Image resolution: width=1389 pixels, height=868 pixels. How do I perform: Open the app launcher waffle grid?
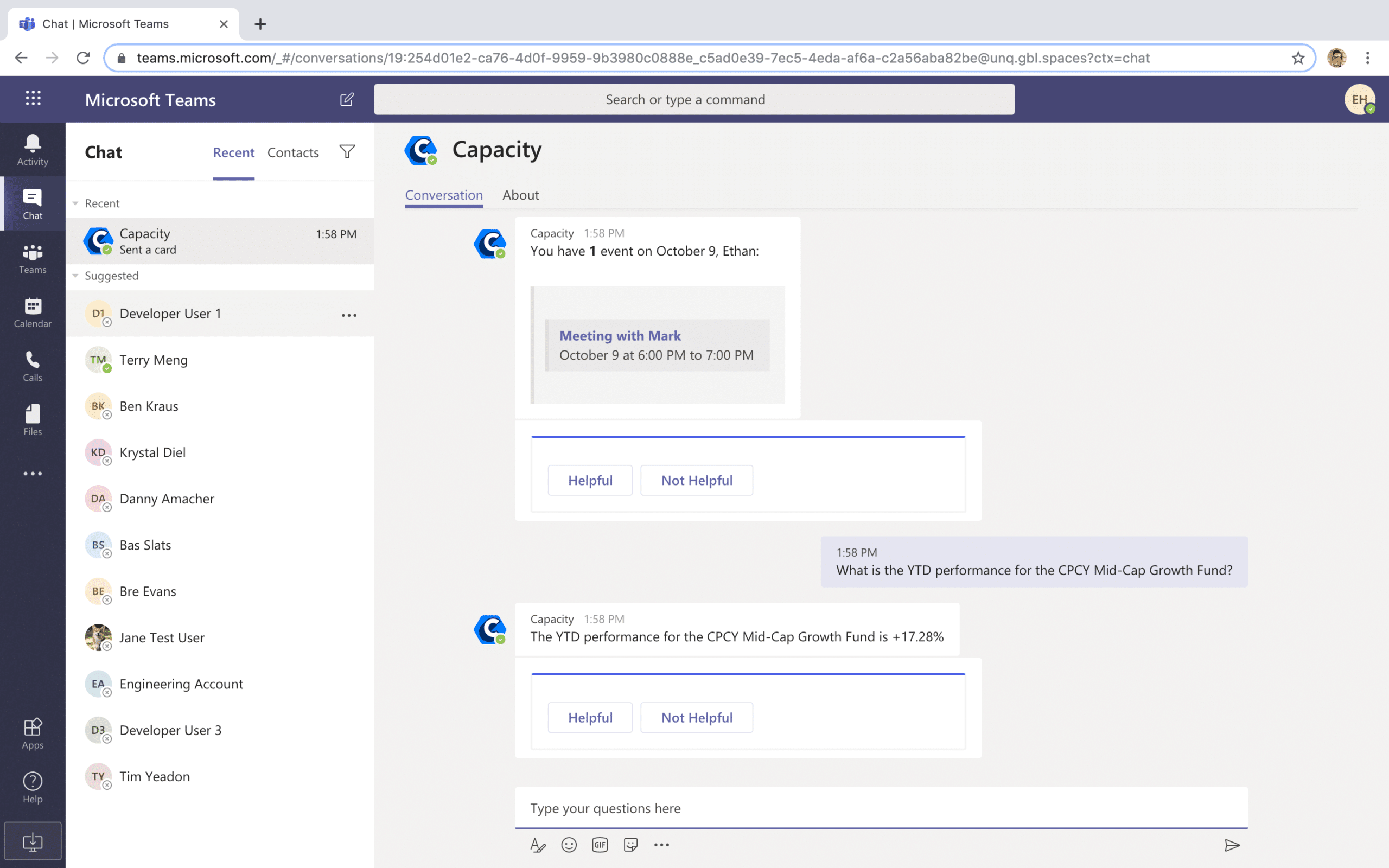pyautogui.click(x=33, y=98)
